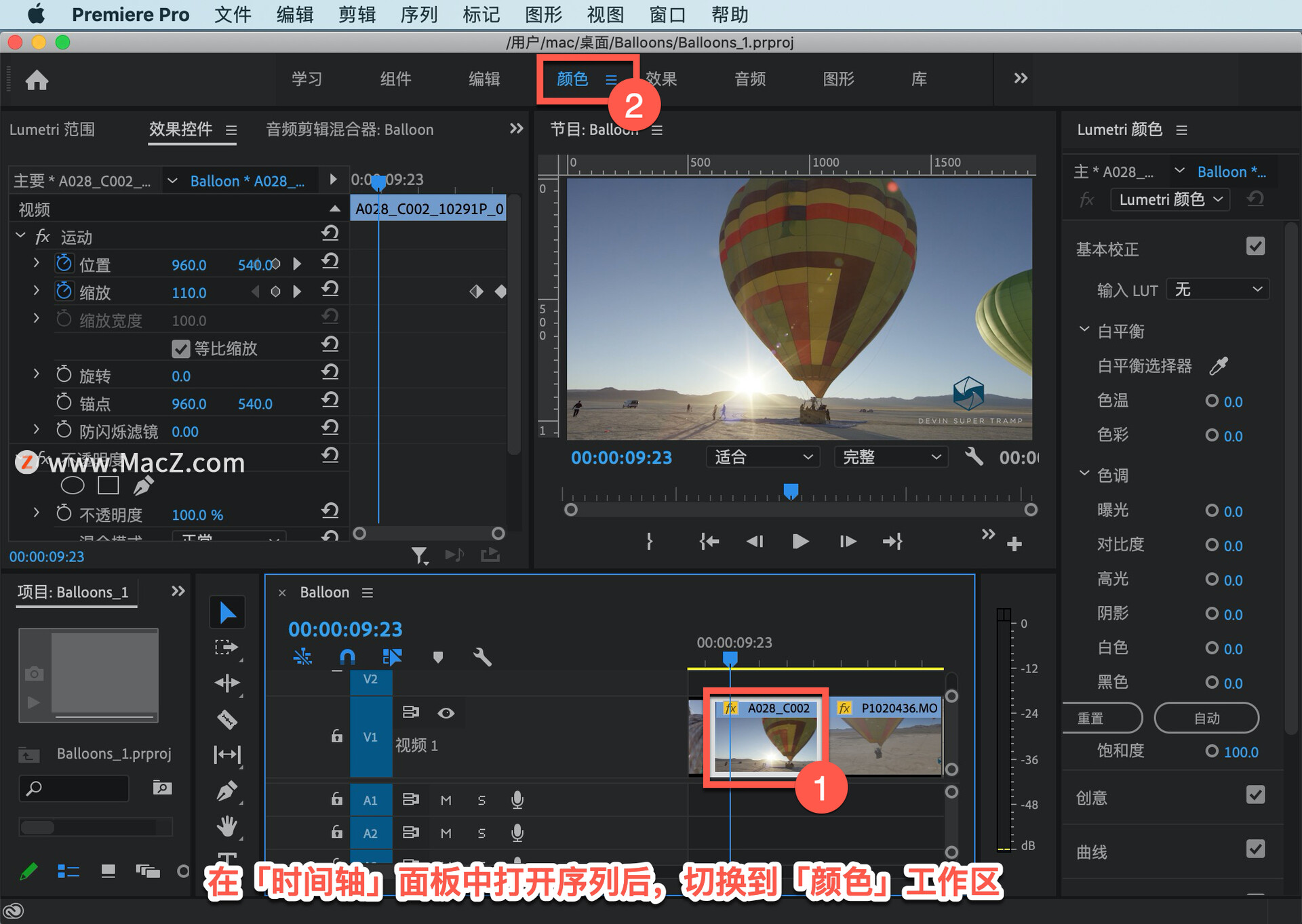The width and height of the screenshot is (1302, 924).
Task: Open Audio Clip Mixer tab
Action: coord(349,129)
